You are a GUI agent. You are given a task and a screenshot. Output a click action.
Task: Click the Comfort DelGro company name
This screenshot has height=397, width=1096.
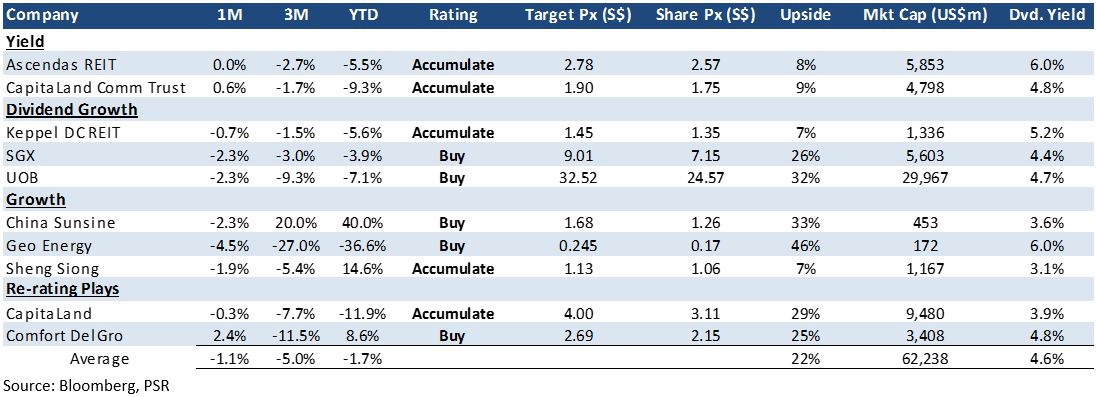click(x=64, y=336)
